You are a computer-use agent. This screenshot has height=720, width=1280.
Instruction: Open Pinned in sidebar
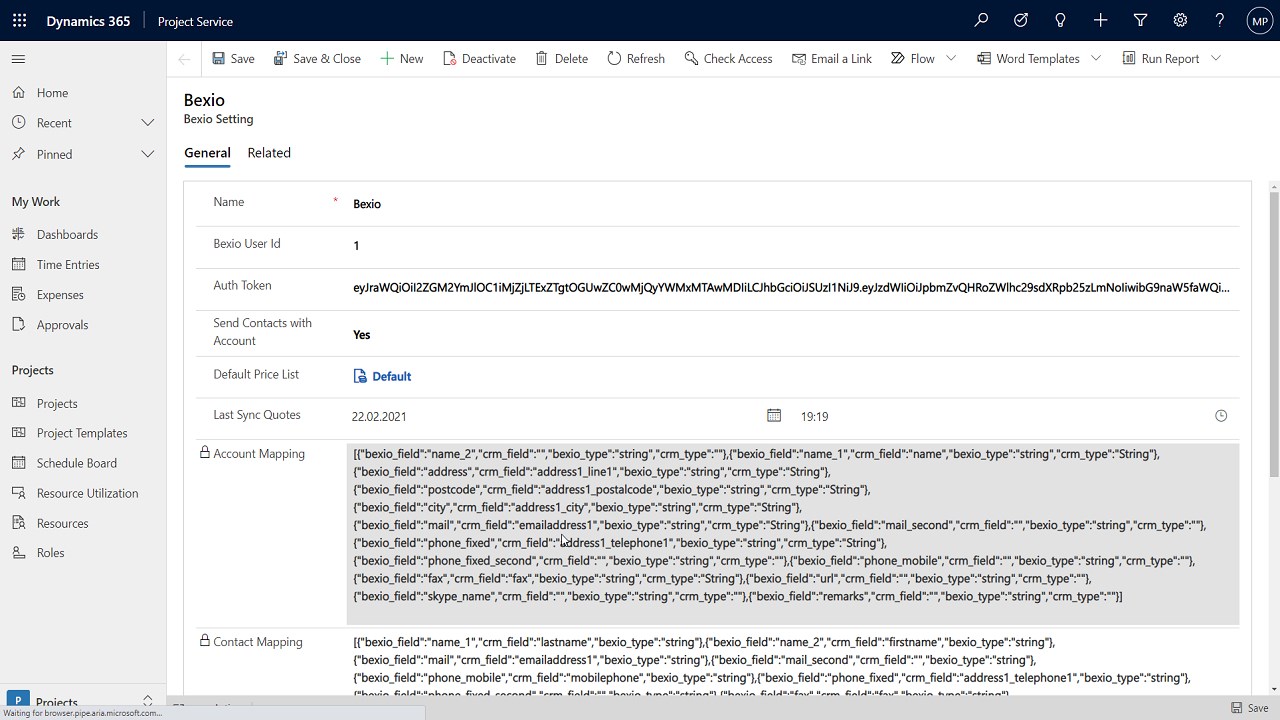tap(54, 154)
